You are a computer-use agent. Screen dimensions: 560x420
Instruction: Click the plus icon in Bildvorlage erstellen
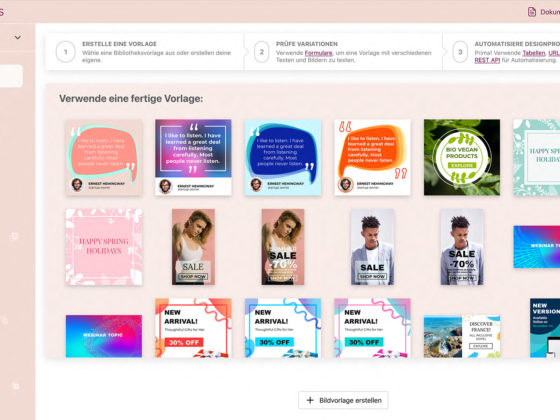310,400
